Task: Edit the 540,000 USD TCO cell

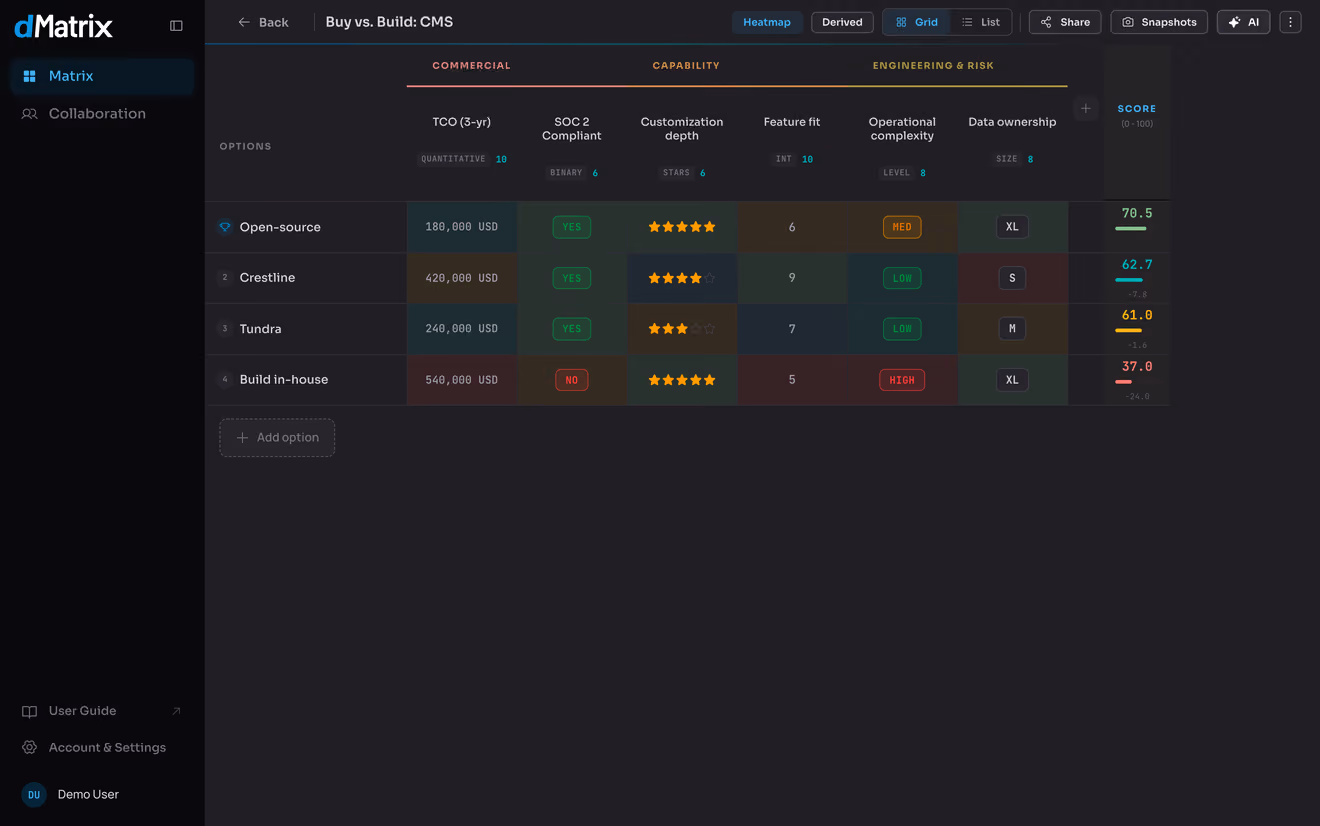Action: (x=462, y=380)
